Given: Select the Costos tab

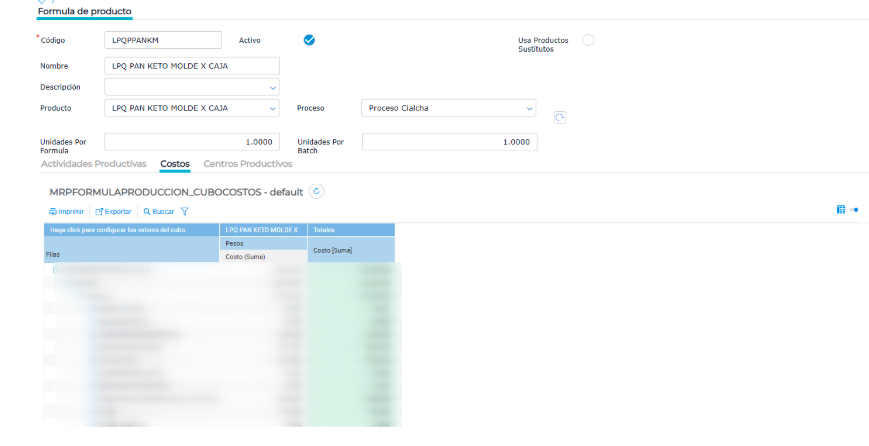Looking at the screenshot, I should point(175,163).
